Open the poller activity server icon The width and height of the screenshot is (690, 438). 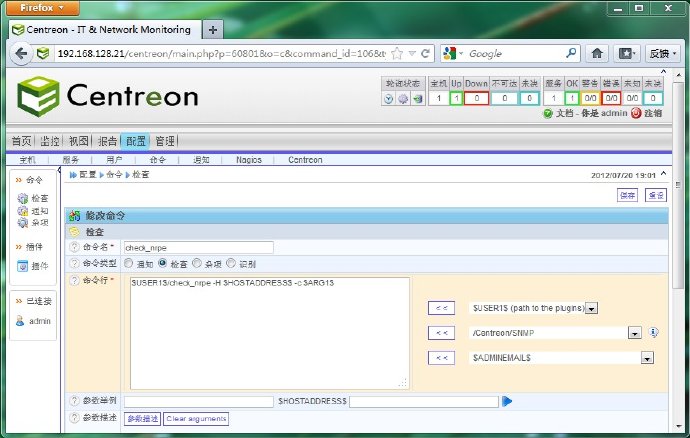[418, 99]
